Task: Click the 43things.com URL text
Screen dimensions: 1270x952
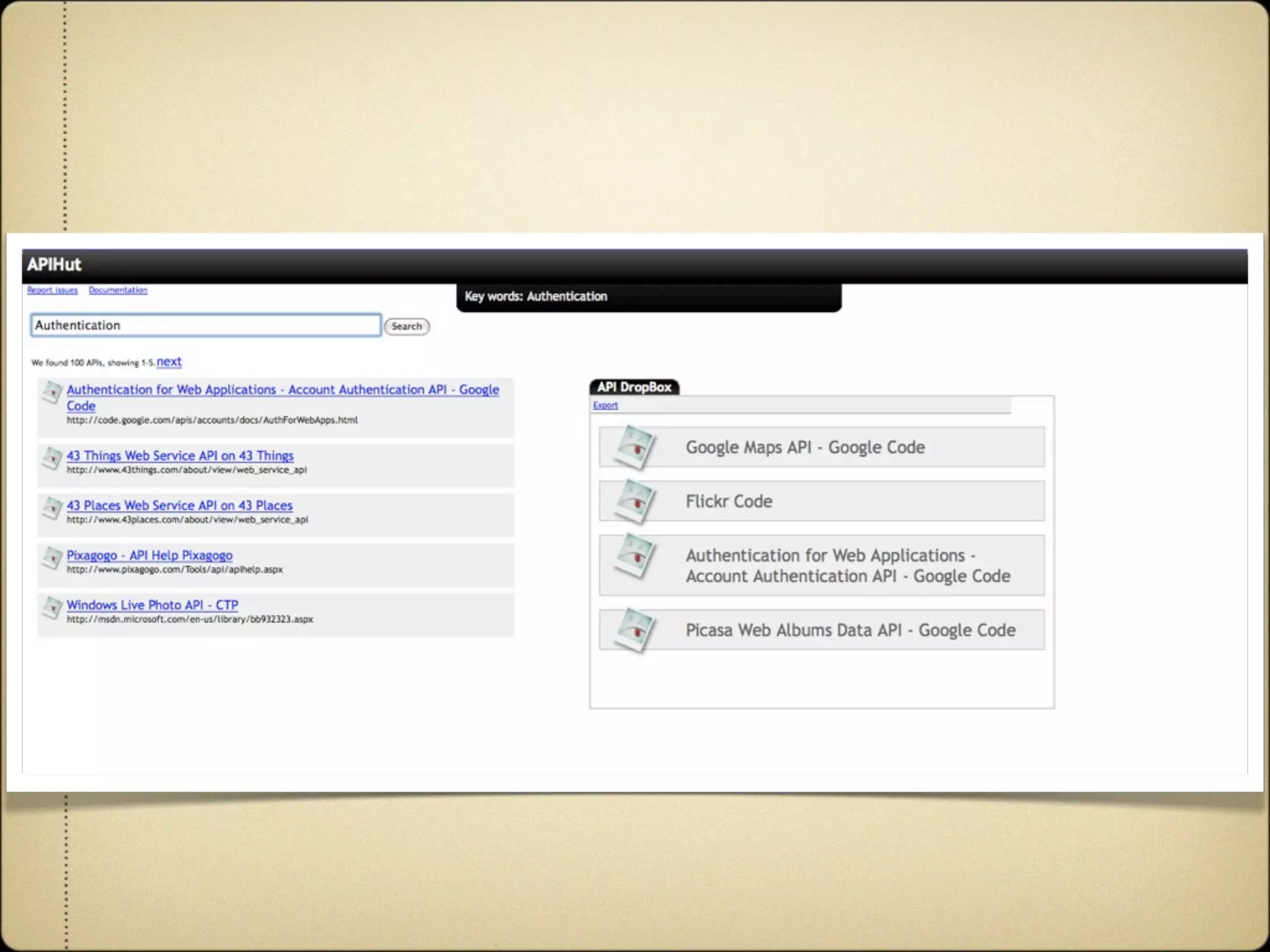Action: click(x=187, y=470)
